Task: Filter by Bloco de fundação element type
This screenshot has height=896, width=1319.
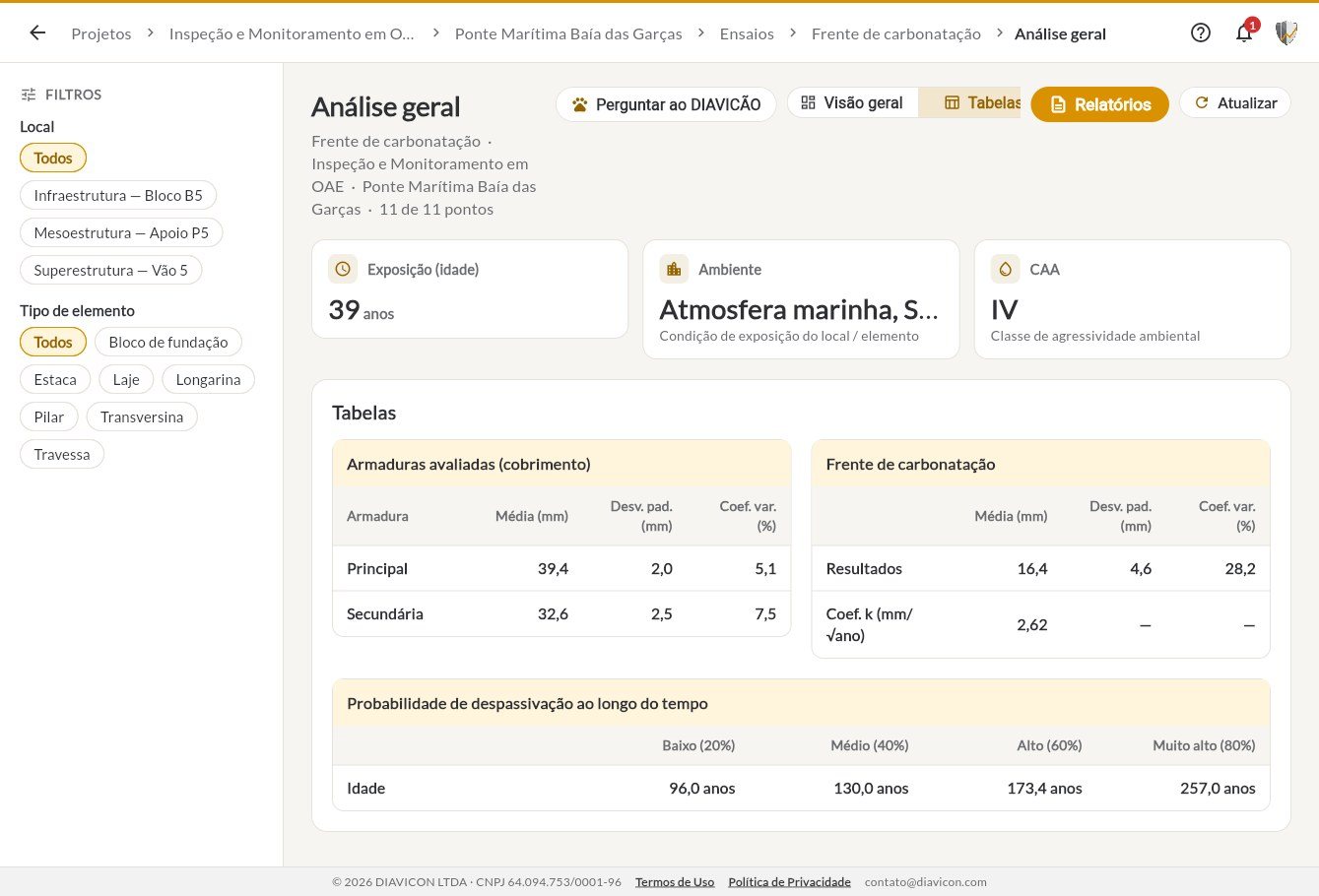Action: tap(168, 342)
